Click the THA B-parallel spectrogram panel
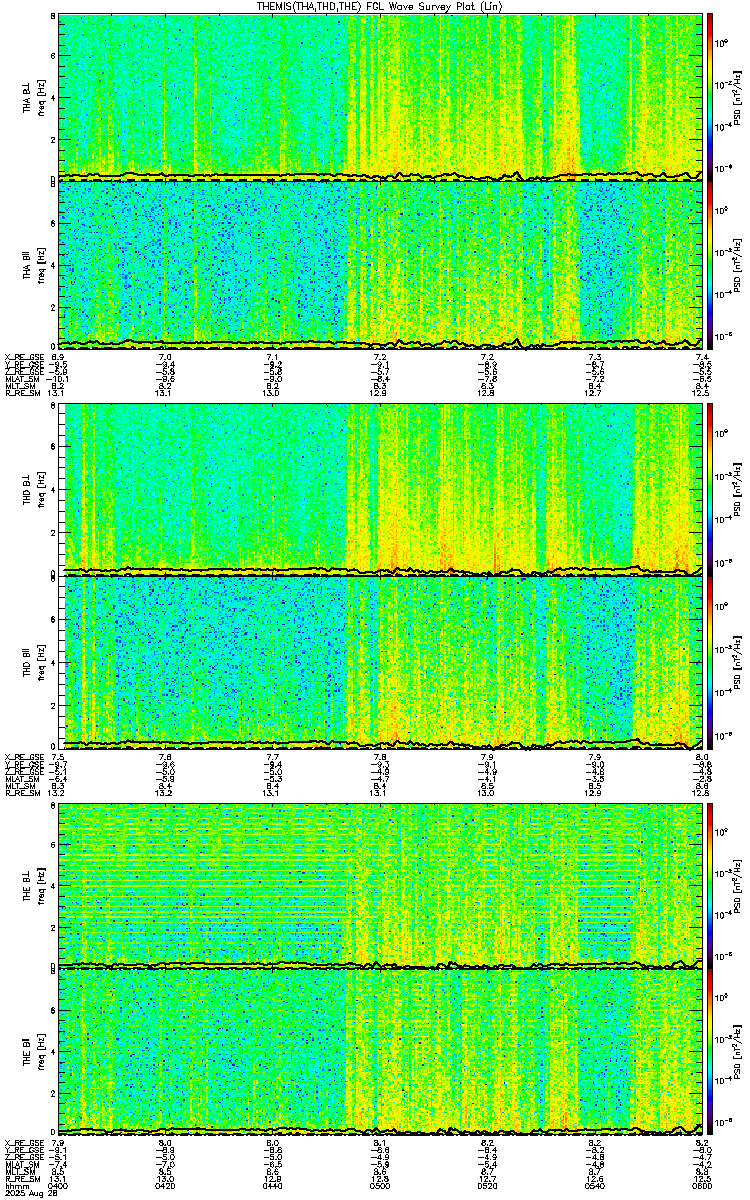The image size is (750, 1200). [381, 265]
